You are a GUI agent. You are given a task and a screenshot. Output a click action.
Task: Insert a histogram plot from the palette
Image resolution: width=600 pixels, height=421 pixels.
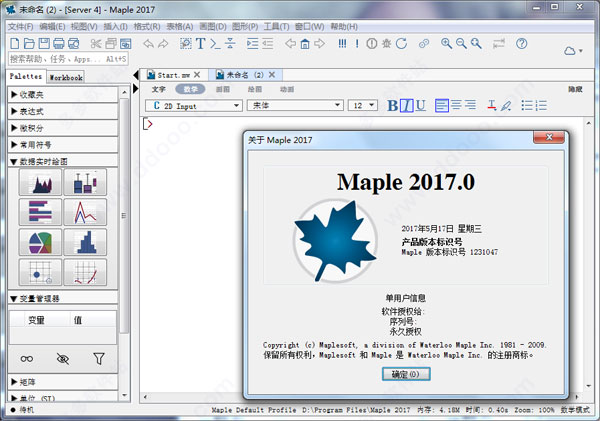[x=85, y=242]
